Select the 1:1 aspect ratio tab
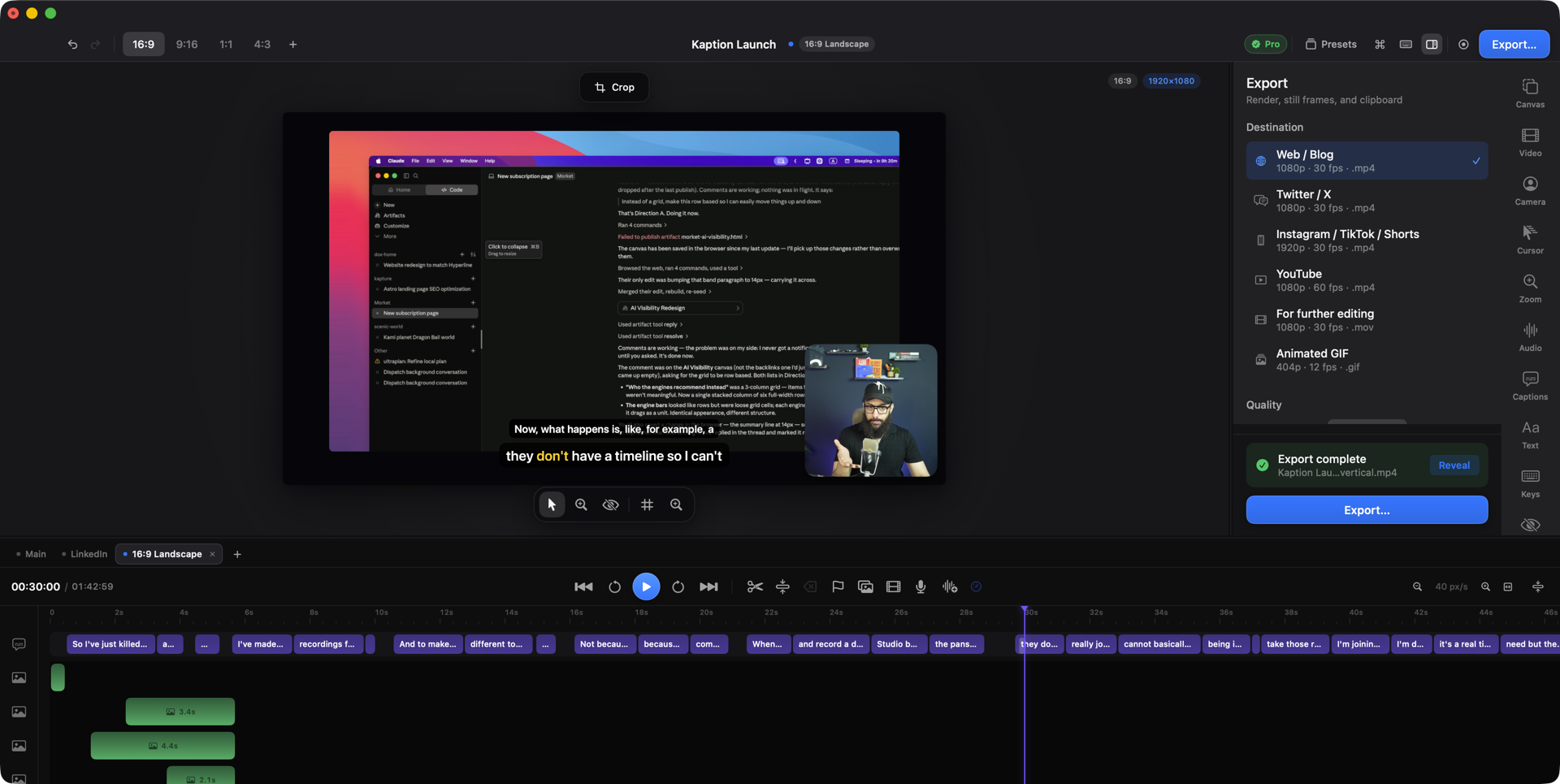Image resolution: width=1560 pixels, height=784 pixels. click(226, 44)
